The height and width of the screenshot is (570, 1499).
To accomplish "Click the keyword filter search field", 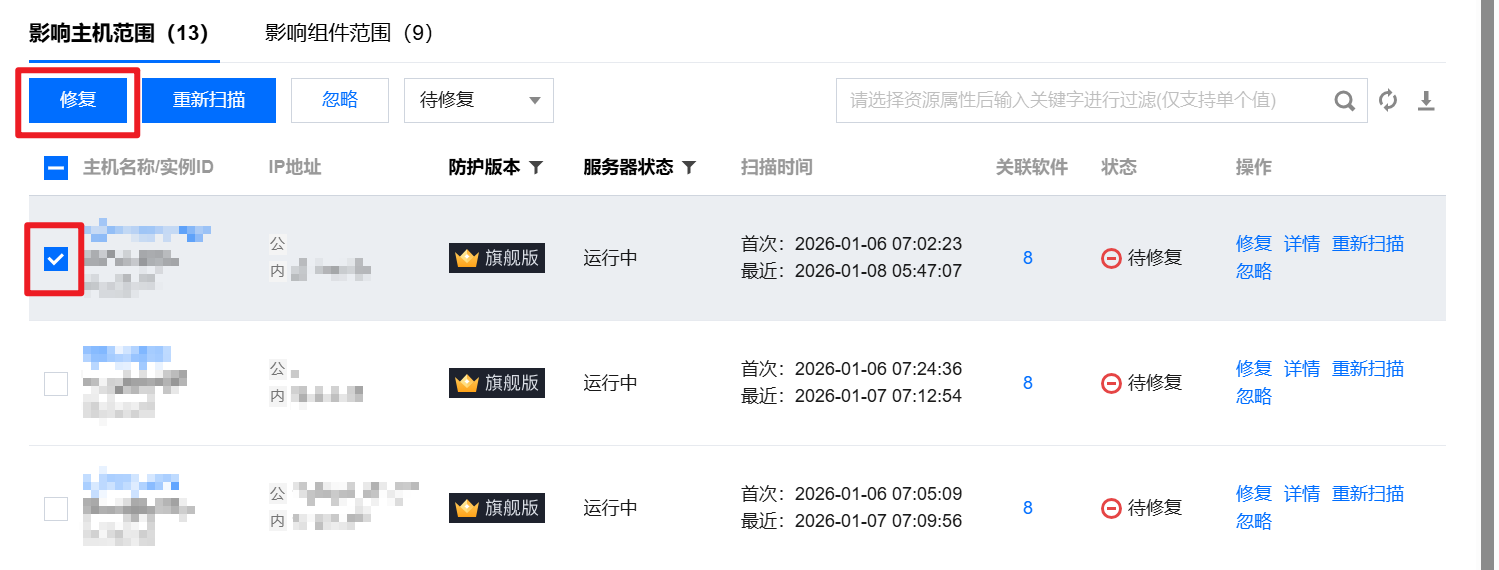I will (1080, 101).
